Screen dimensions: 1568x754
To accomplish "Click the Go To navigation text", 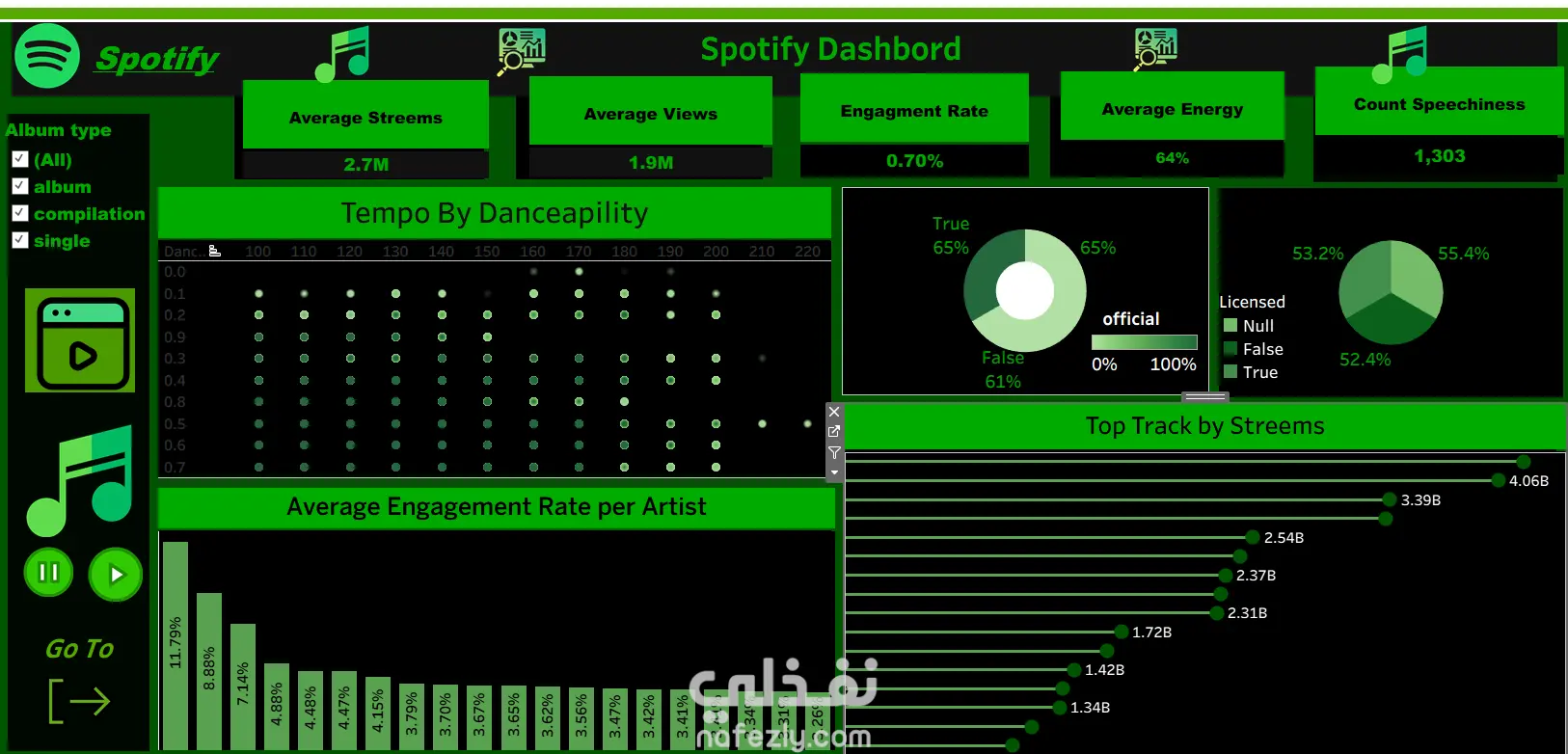I will point(79,649).
